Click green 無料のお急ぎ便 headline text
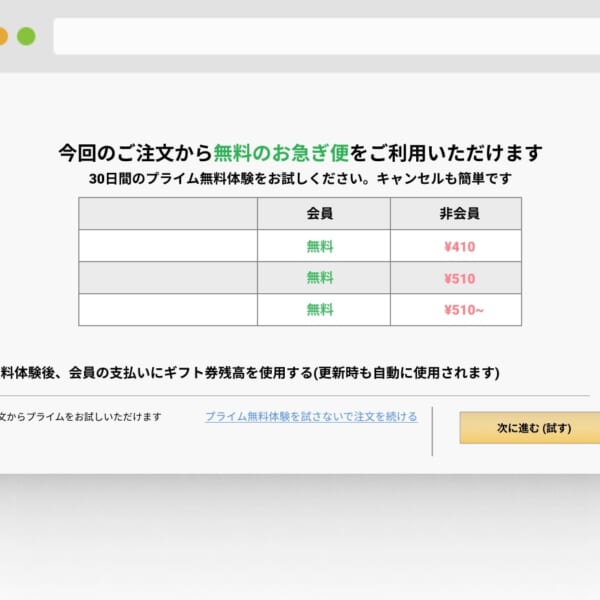This screenshot has width=600, height=600. (x=280, y=153)
